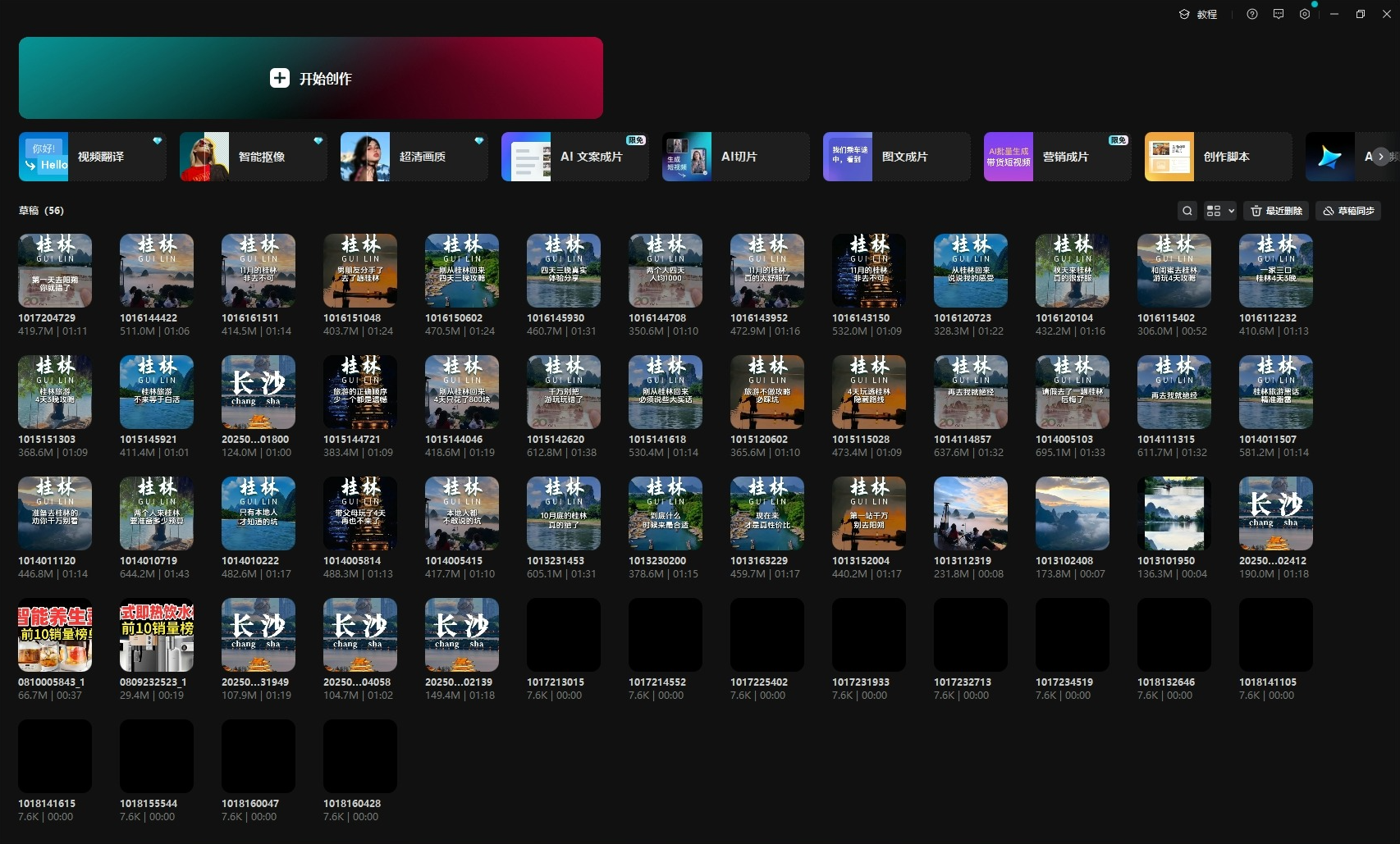The height and width of the screenshot is (844, 1400).
Task: Open the 视频翻译 video translation tool
Action: pyautogui.click(x=92, y=157)
